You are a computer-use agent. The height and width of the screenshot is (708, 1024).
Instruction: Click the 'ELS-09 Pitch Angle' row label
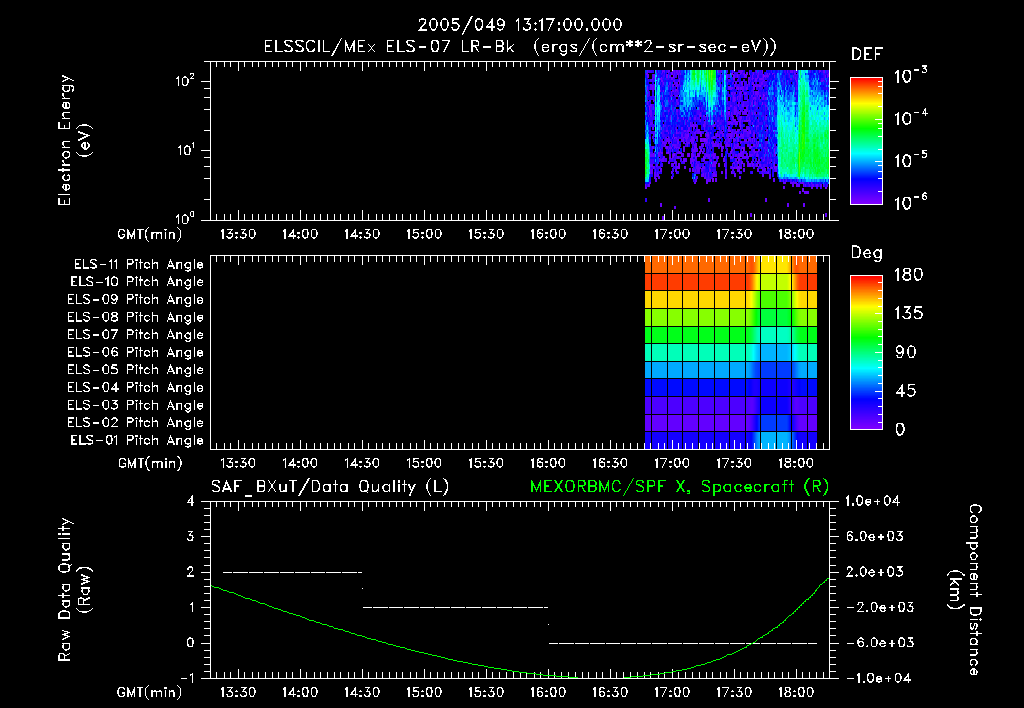pyautogui.click(x=136, y=300)
